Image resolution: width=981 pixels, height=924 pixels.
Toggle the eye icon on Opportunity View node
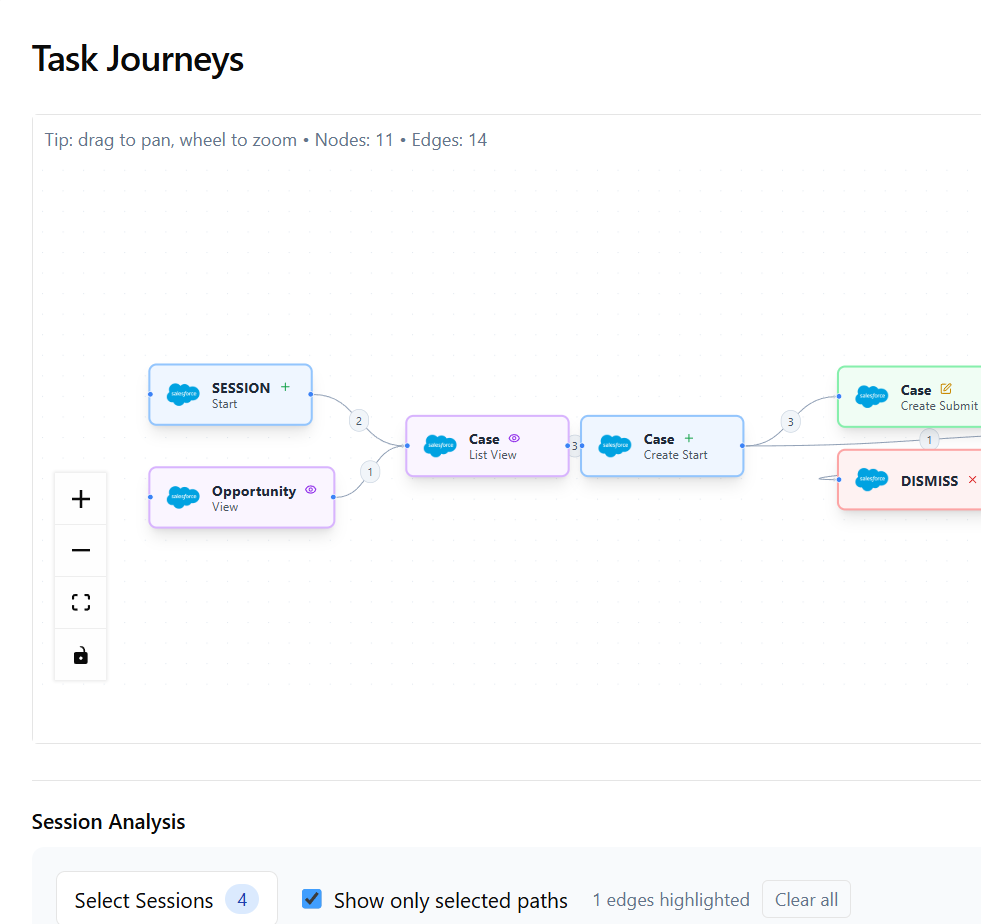pyautogui.click(x=311, y=489)
